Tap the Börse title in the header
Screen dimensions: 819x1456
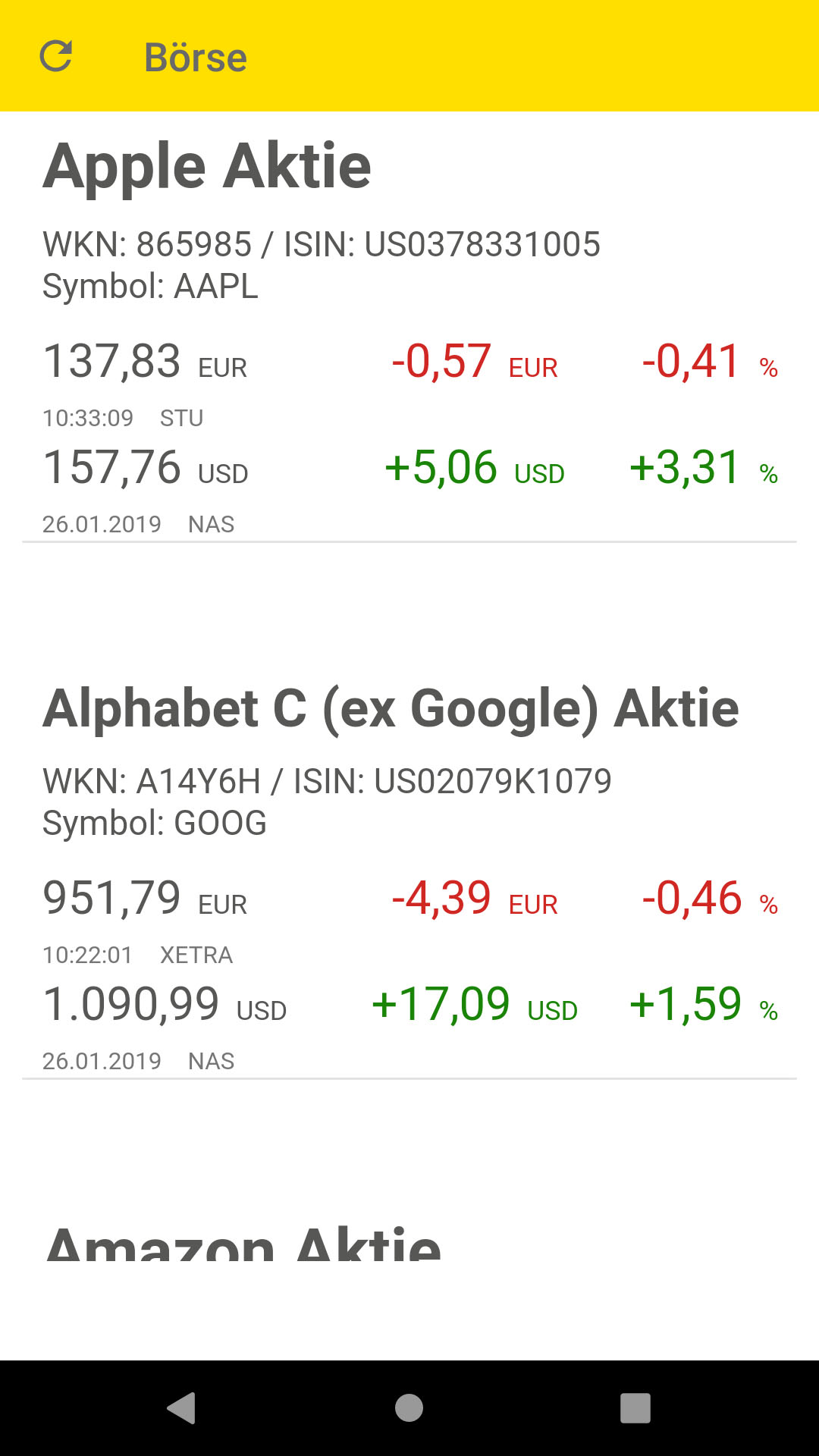(x=196, y=58)
